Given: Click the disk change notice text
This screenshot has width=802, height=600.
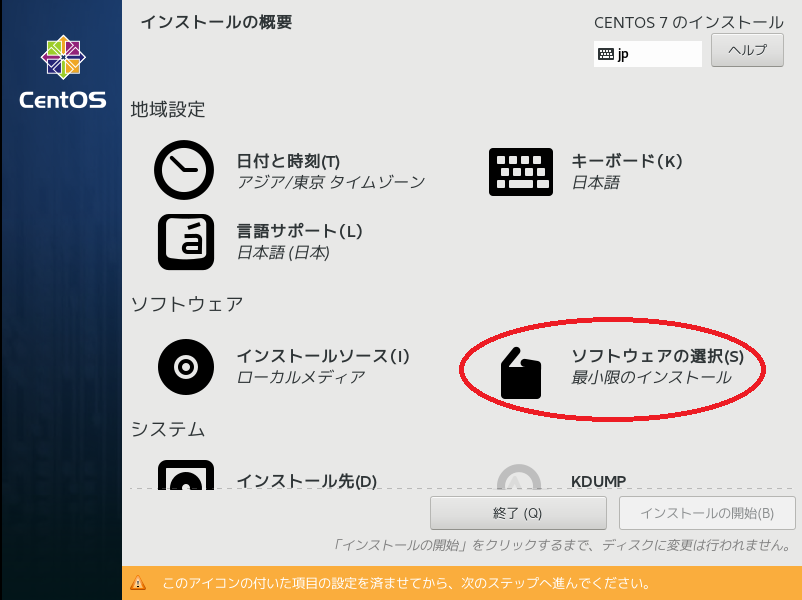Looking at the screenshot, I should click(x=563, y=545).
